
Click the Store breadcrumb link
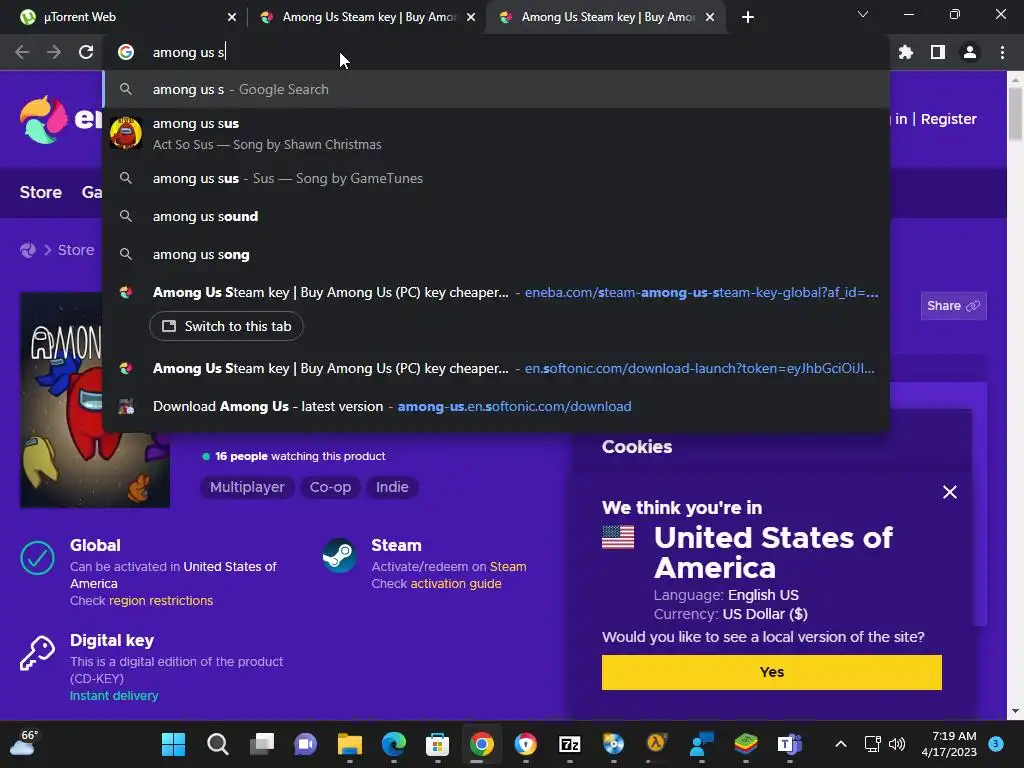[x=76, y=250]
